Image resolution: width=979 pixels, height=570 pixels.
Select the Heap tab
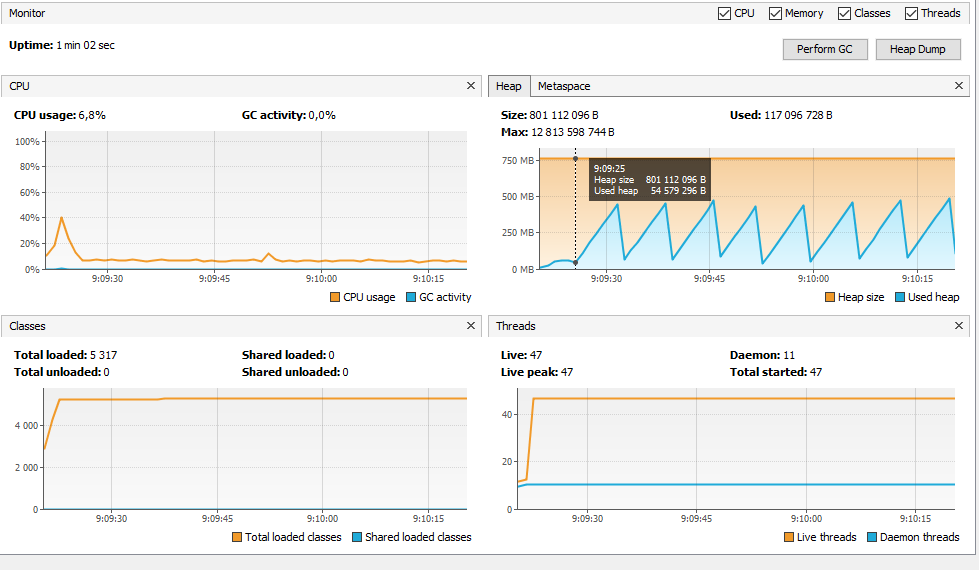pos(508,86)
